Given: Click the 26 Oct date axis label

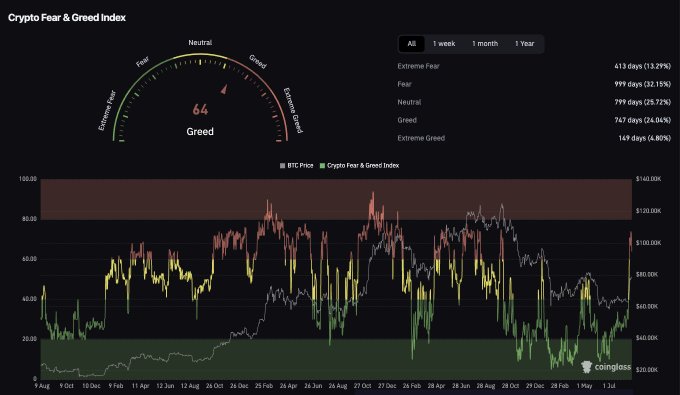Looking at the screenshot, I should click(214, 386).
